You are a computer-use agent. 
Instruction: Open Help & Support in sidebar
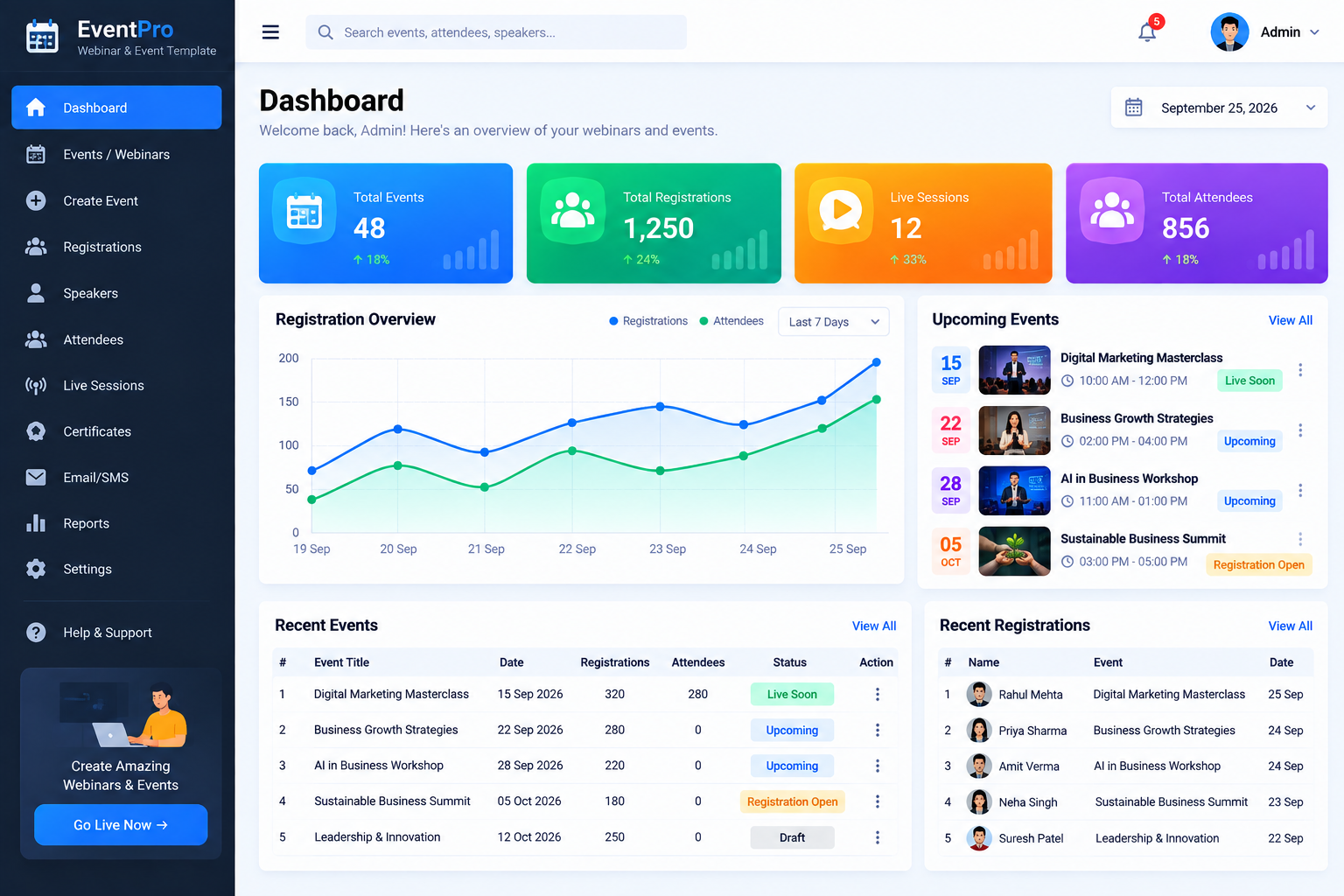(116, 633)
